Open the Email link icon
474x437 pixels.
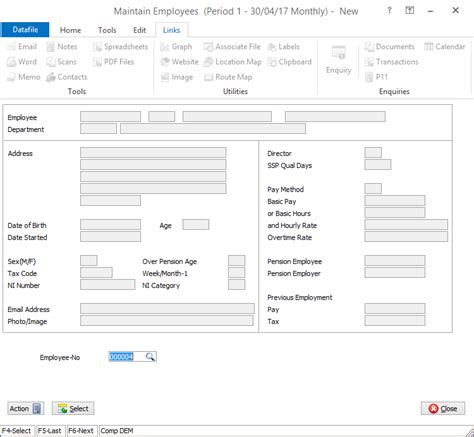click(12, 47)
